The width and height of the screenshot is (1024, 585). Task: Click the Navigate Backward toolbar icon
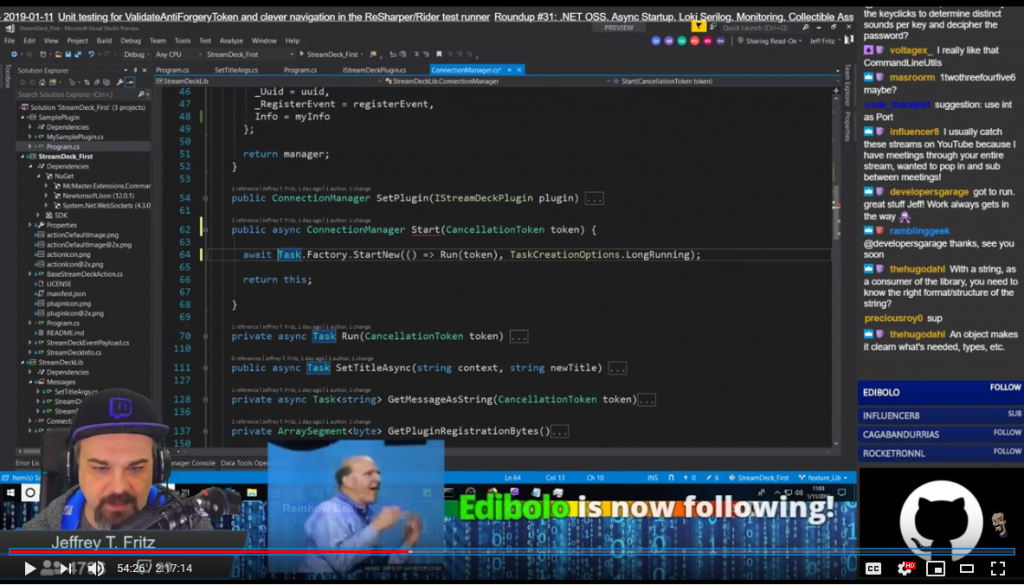coord(14,54)
